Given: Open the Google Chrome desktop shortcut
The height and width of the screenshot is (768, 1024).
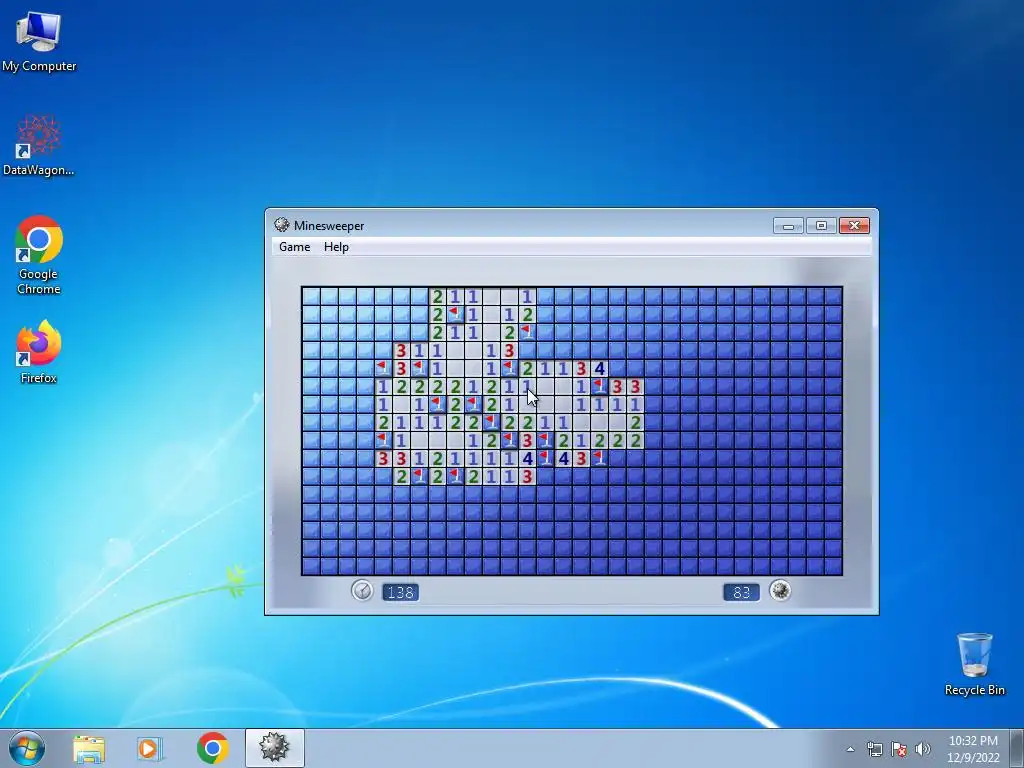Looking at the screenshot, I should pos(39,255).
